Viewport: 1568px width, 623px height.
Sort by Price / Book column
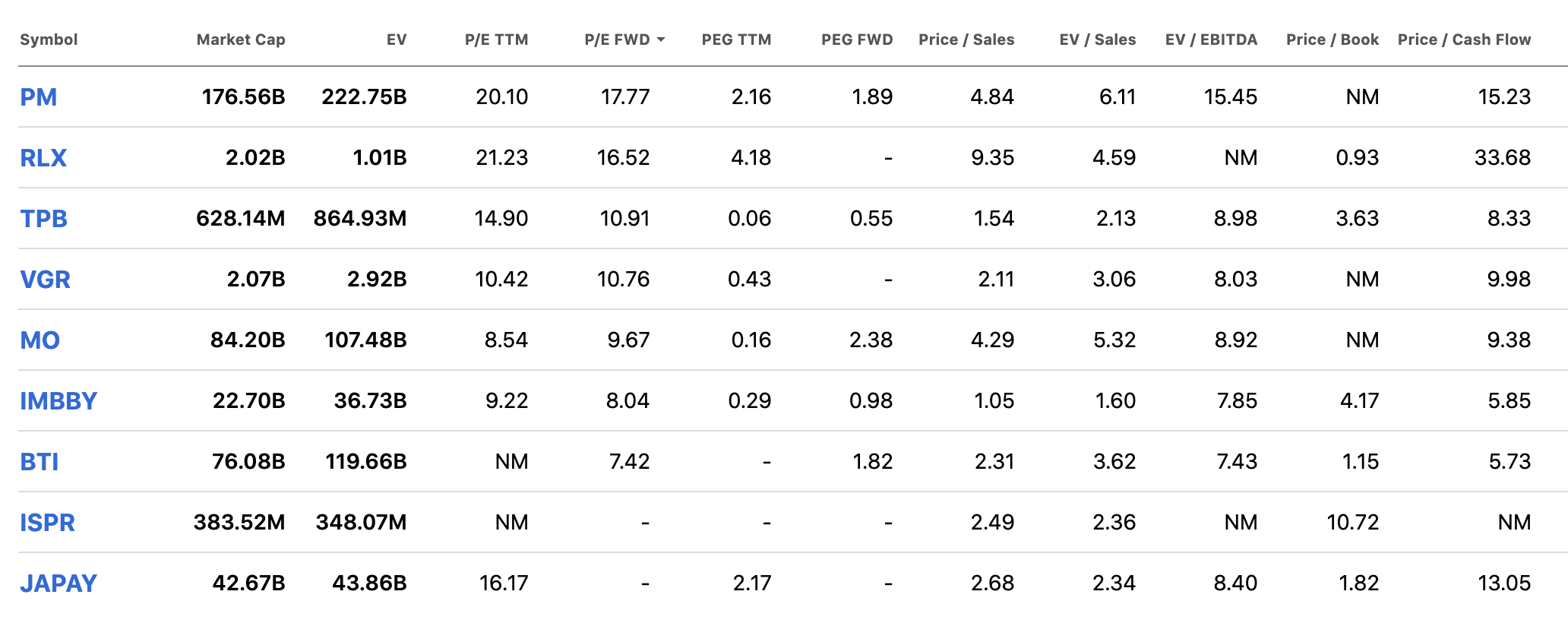1332,40
